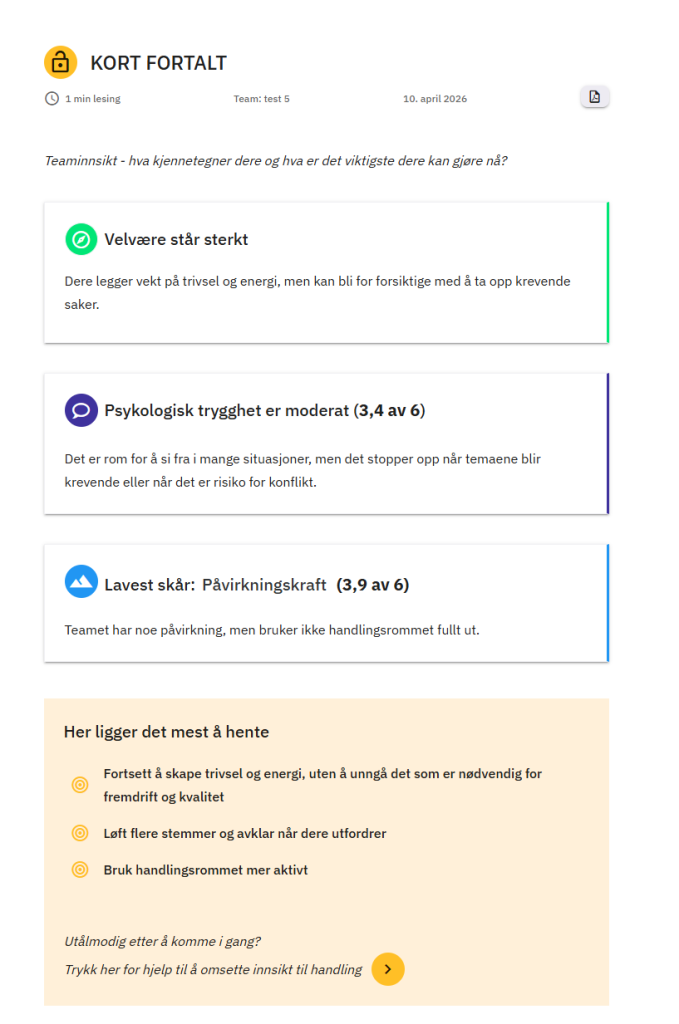Click the yellow lock icon beside KORT FORTALT
The width and height of the screenshot is (679, 1024).
click(61, 63)
